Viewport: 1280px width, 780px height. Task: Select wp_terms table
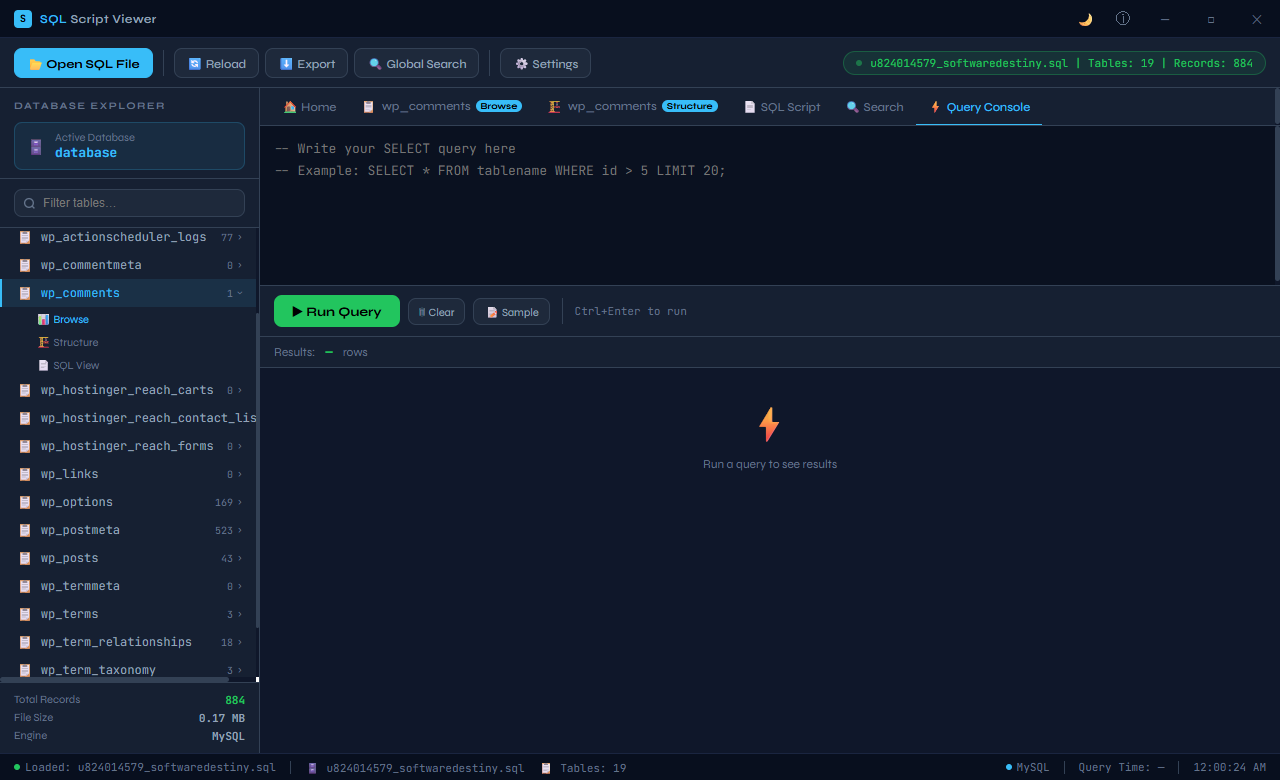(x=128, y=614)
